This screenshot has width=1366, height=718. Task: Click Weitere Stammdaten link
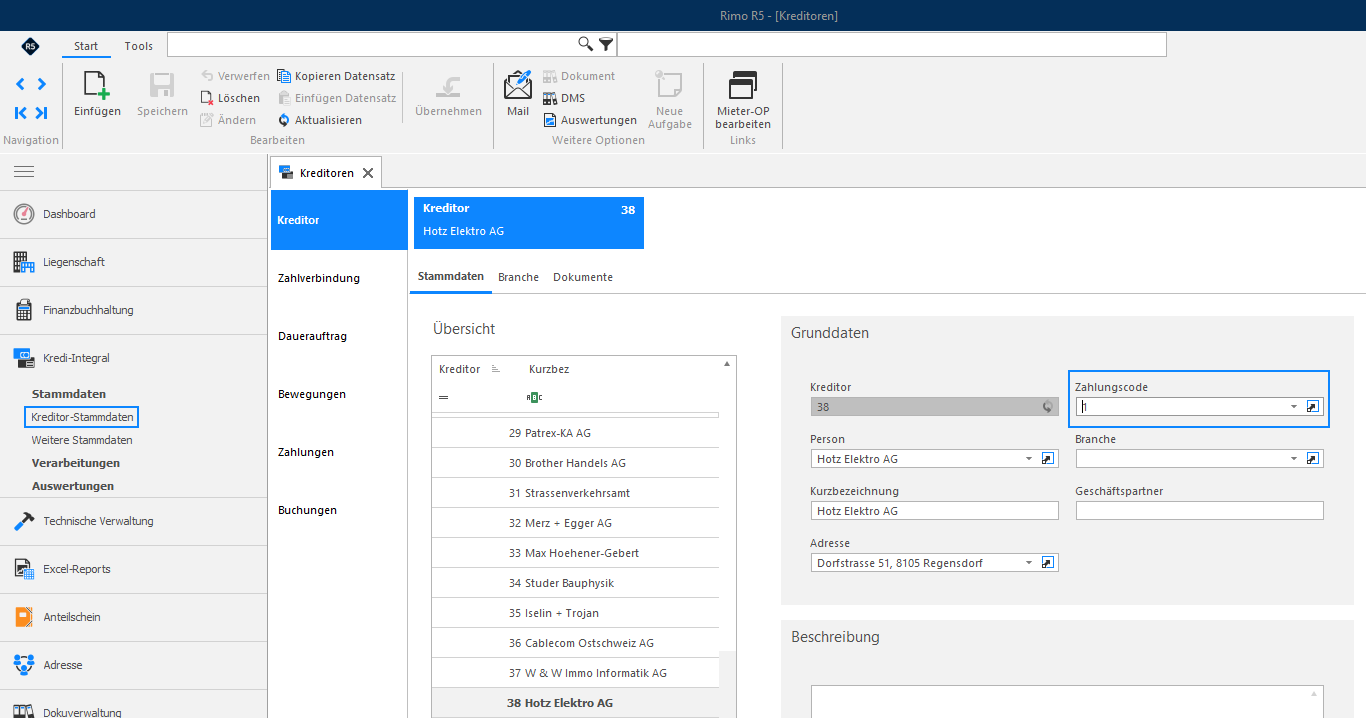coord(82,440)
